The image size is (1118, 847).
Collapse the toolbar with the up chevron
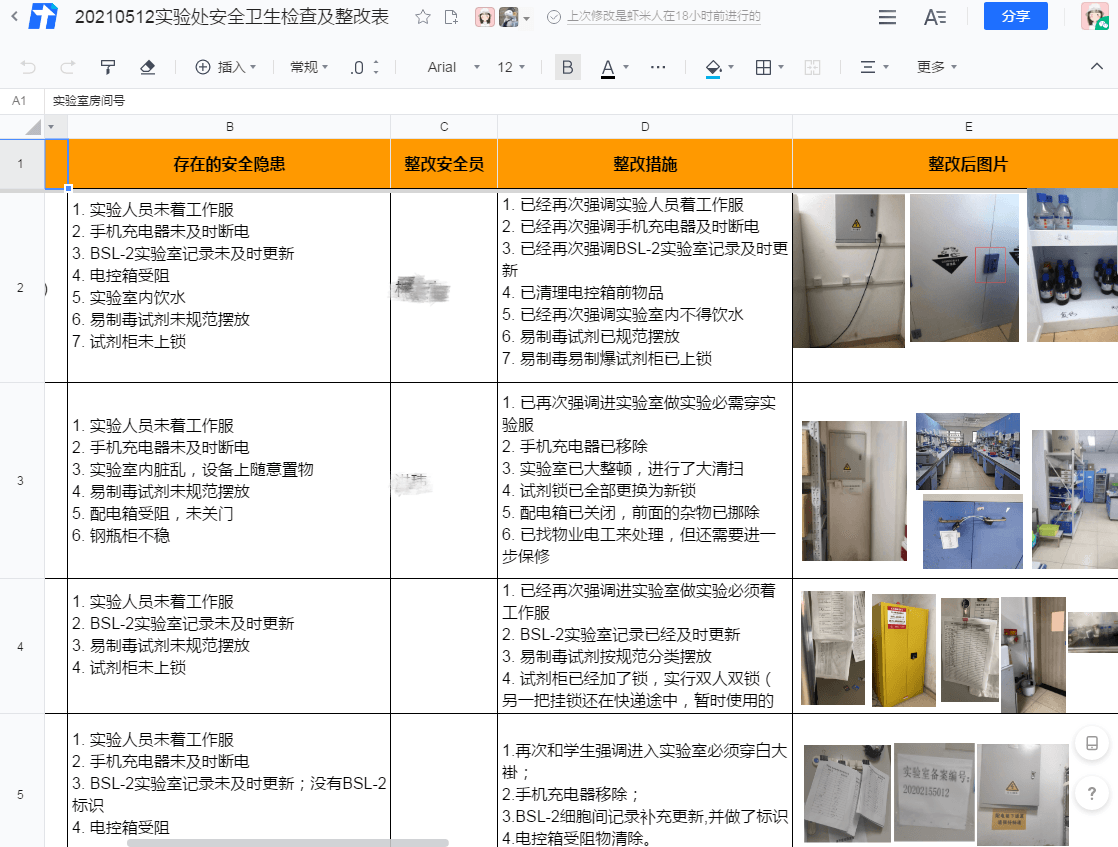click(x=1096, y=66)
